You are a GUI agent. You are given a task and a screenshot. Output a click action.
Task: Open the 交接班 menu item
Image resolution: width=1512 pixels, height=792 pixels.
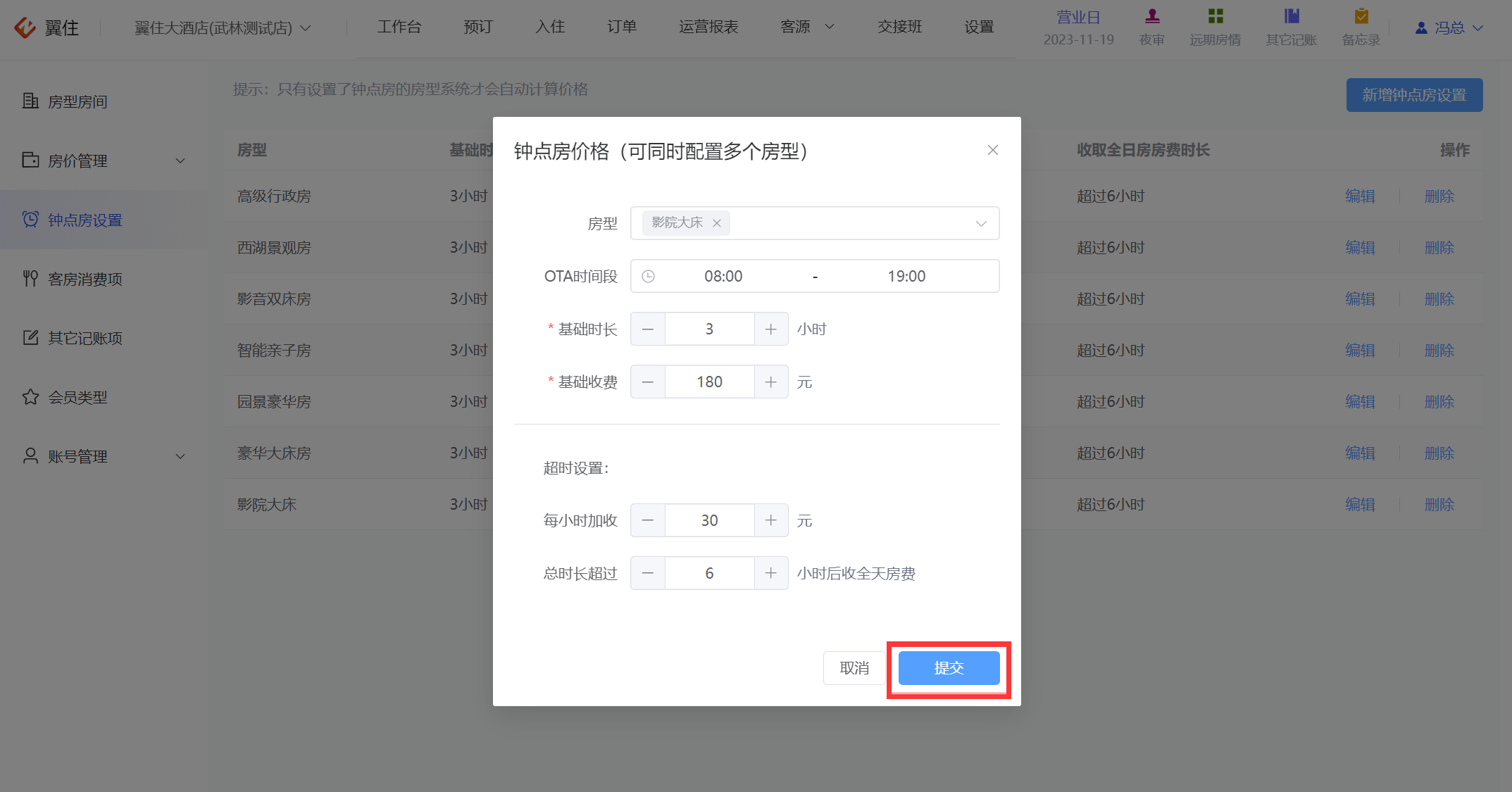tap(899, 27)
